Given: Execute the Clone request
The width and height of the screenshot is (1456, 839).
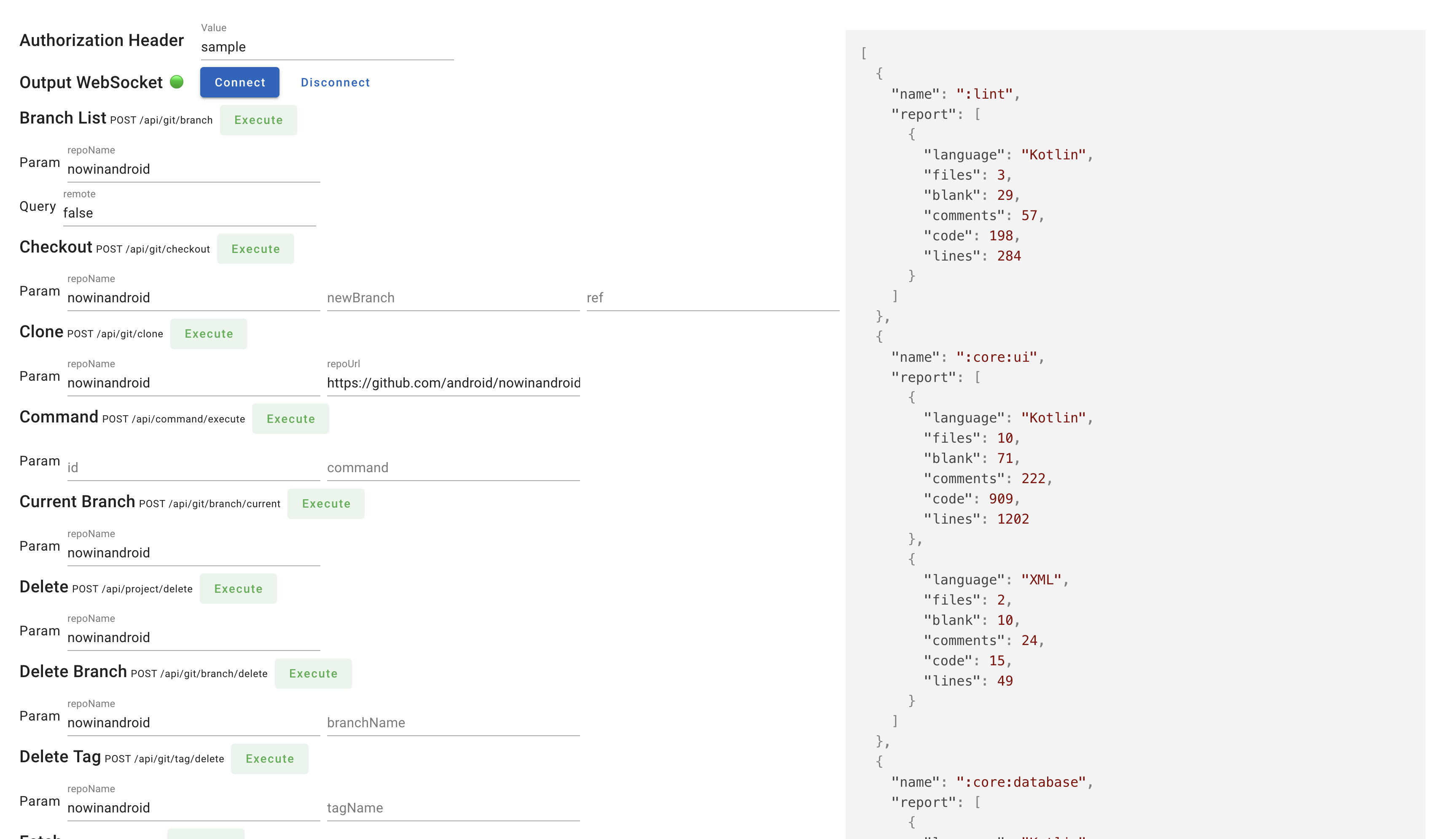Looking at the screenshot, I should click(x=209, y=333).
